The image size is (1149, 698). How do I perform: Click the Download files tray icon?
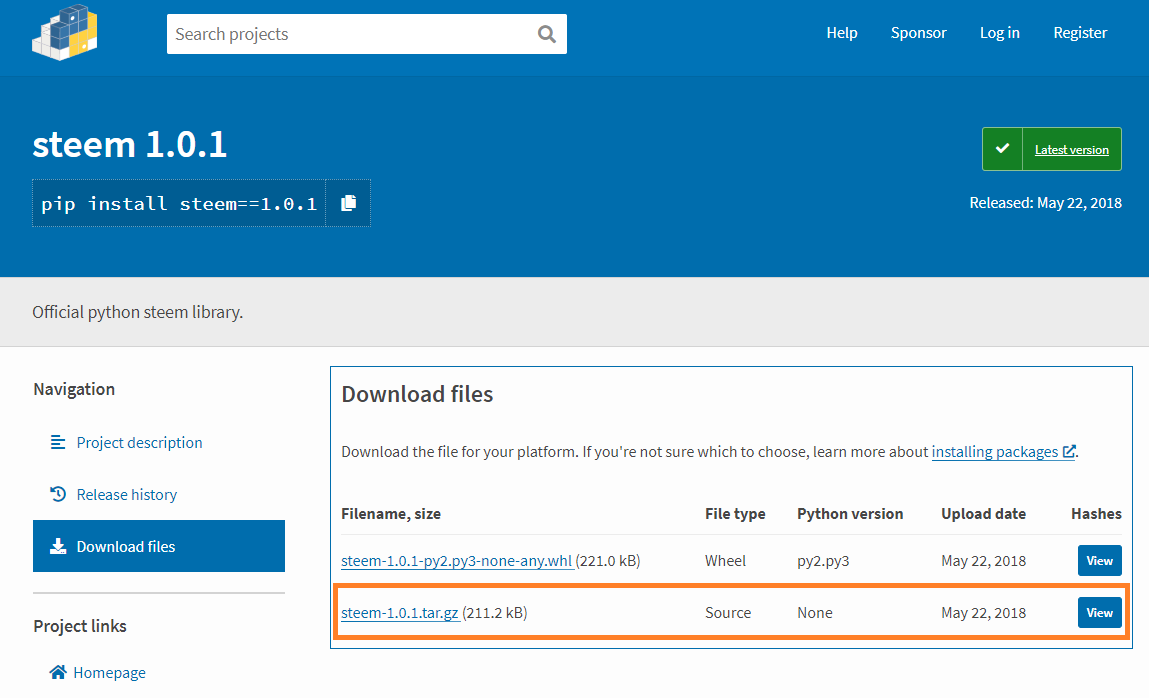tap(58, 546)
